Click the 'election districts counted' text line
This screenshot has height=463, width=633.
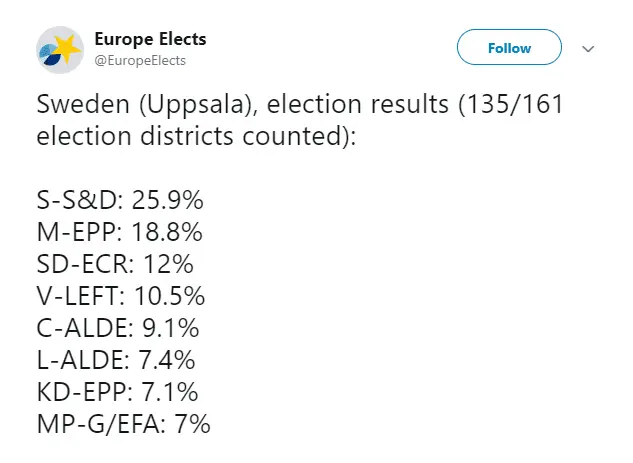(195, 135)
